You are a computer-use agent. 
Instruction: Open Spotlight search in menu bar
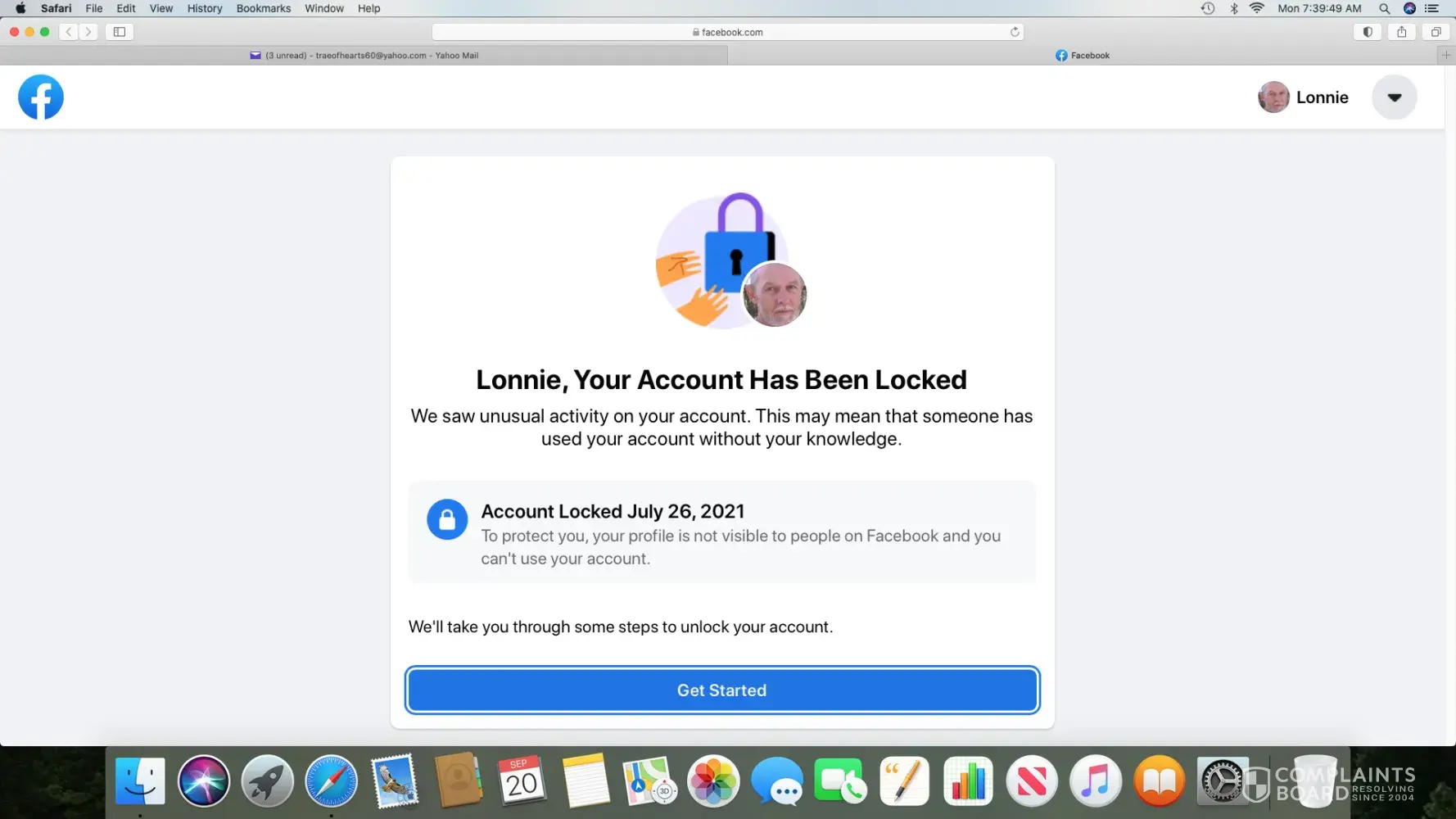pyautogui.click(x=1384, y=8)
